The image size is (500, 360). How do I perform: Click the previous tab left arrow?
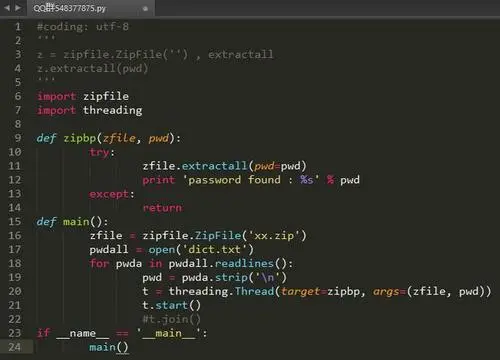[7, 7]
